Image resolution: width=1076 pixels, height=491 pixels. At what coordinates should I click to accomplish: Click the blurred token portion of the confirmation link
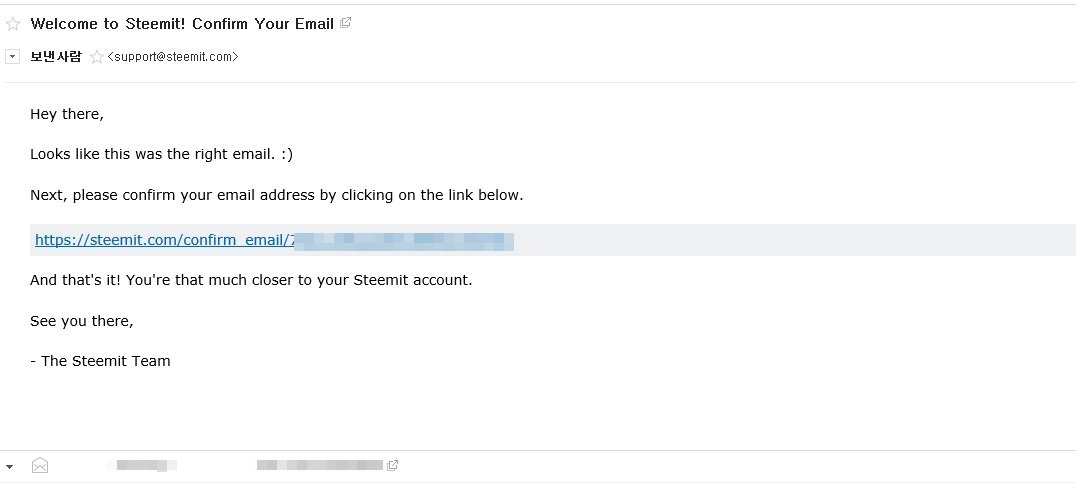(404, 240)
